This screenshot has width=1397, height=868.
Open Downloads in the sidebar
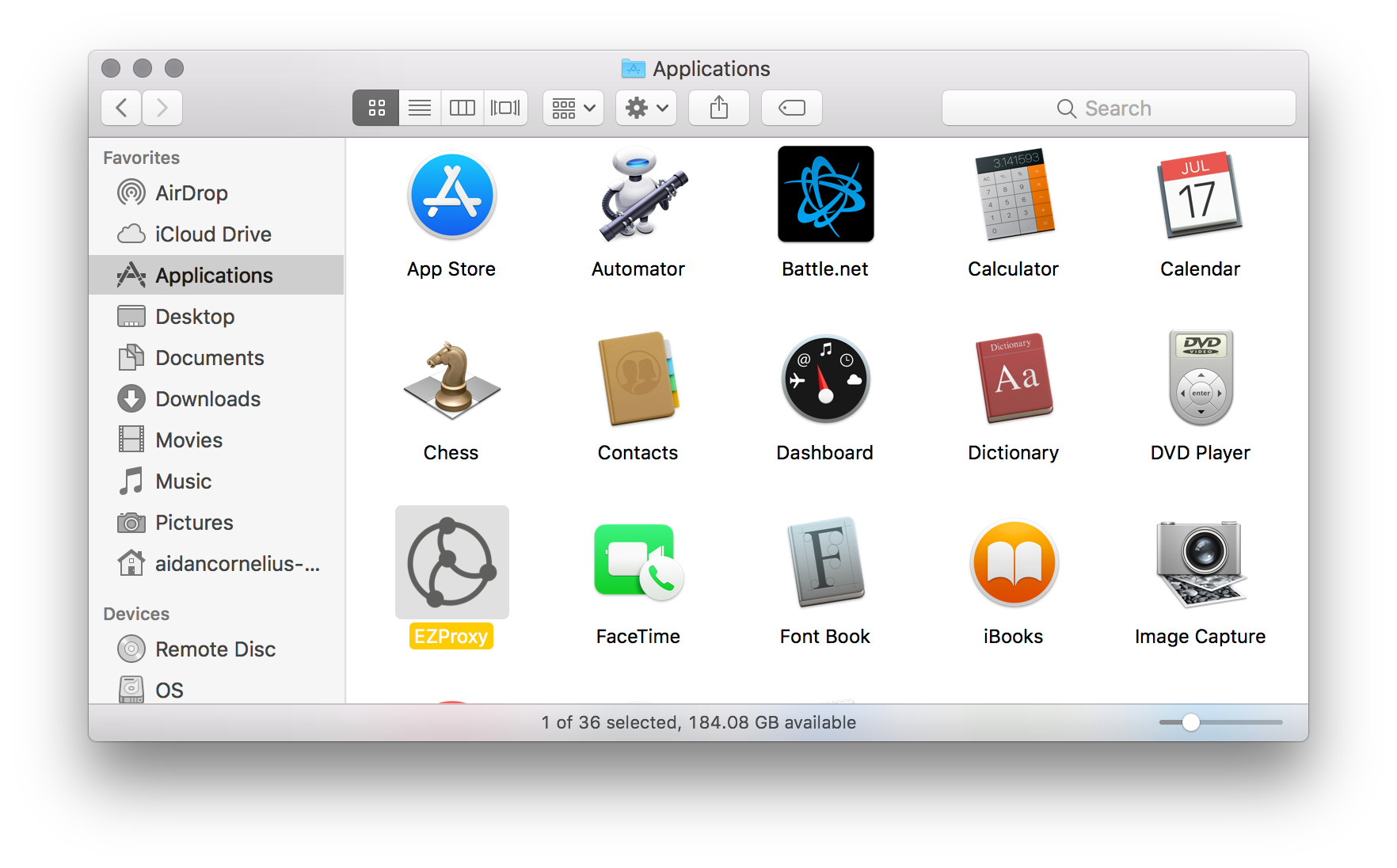[216, 399]
